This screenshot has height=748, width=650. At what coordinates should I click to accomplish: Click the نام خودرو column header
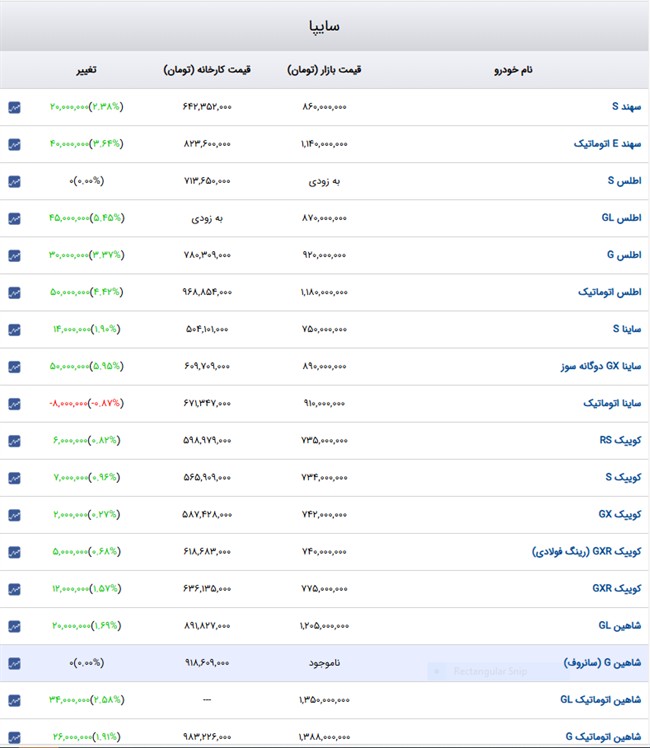click(513, 70)
